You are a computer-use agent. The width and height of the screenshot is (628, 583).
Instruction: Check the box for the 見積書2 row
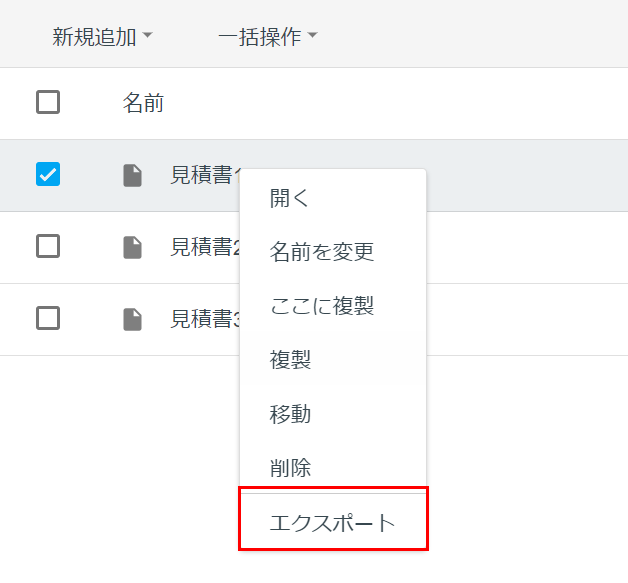(48, 246)
